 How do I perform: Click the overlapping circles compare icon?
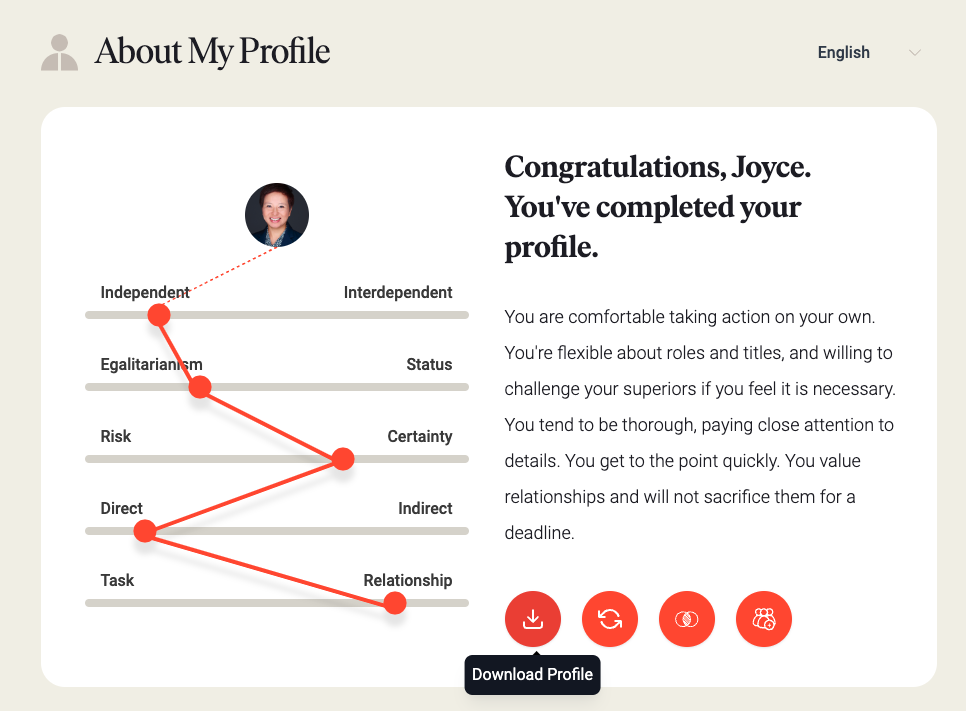click(687, 619)
